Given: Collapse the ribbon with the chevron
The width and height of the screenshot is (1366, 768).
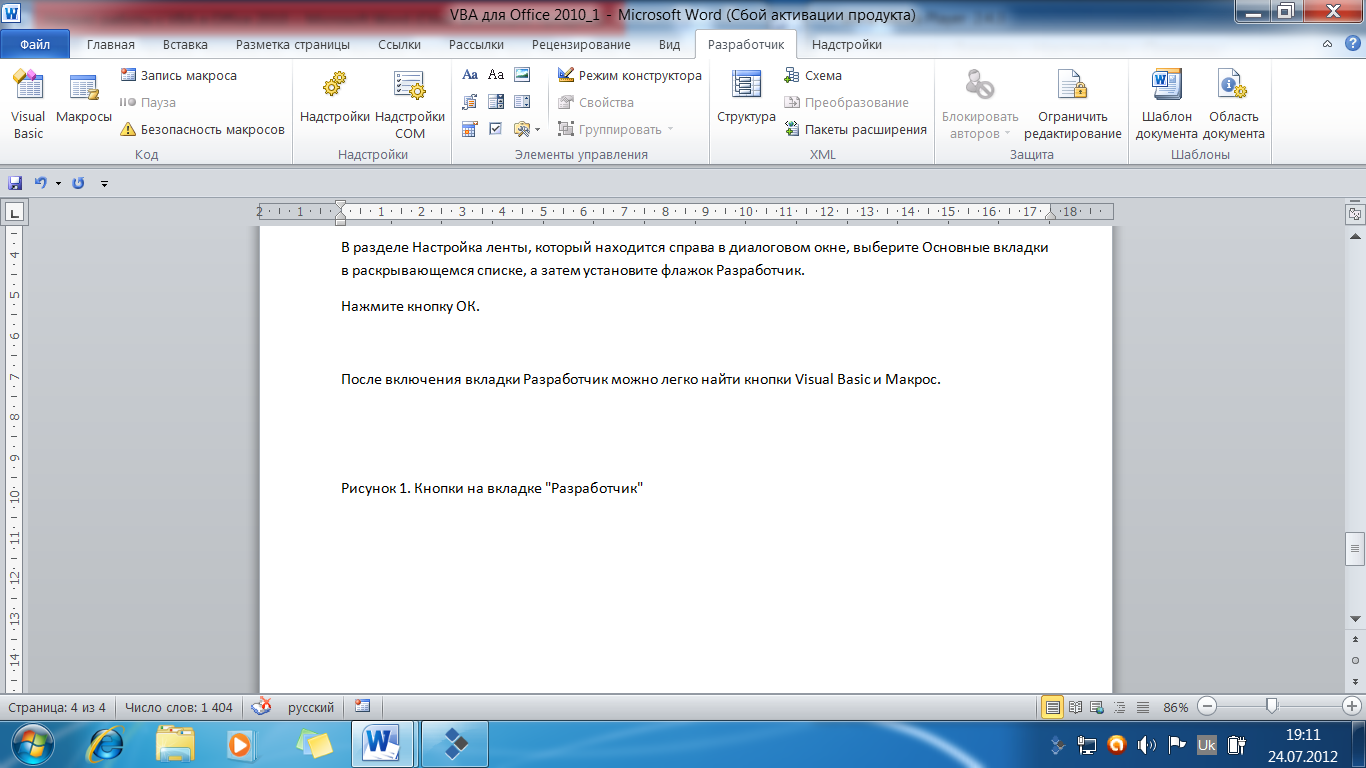Looking at the screenshot, I should click(x=1327, y=45).
